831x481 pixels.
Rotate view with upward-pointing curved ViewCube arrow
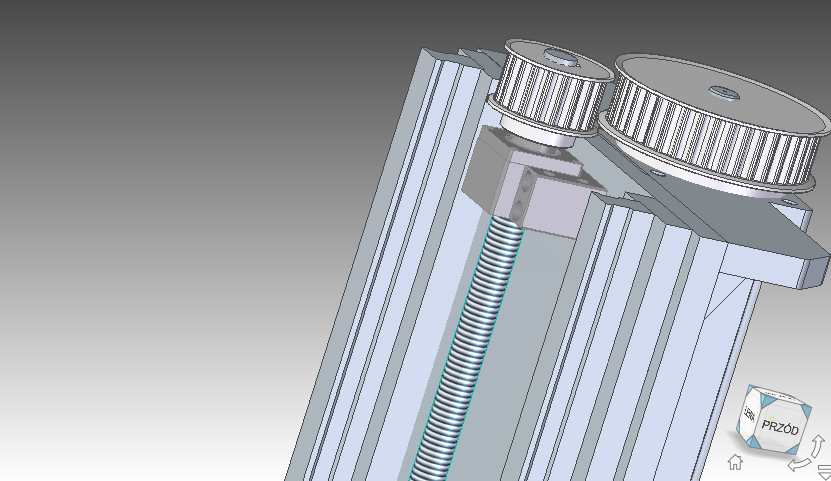818,446
